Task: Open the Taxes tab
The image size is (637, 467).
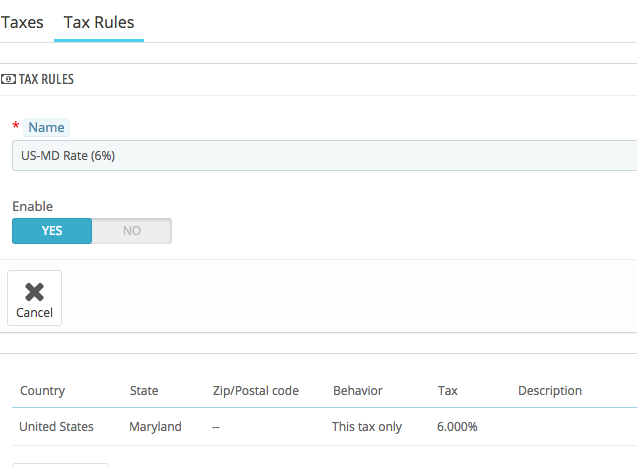Action: pos(22,22)
